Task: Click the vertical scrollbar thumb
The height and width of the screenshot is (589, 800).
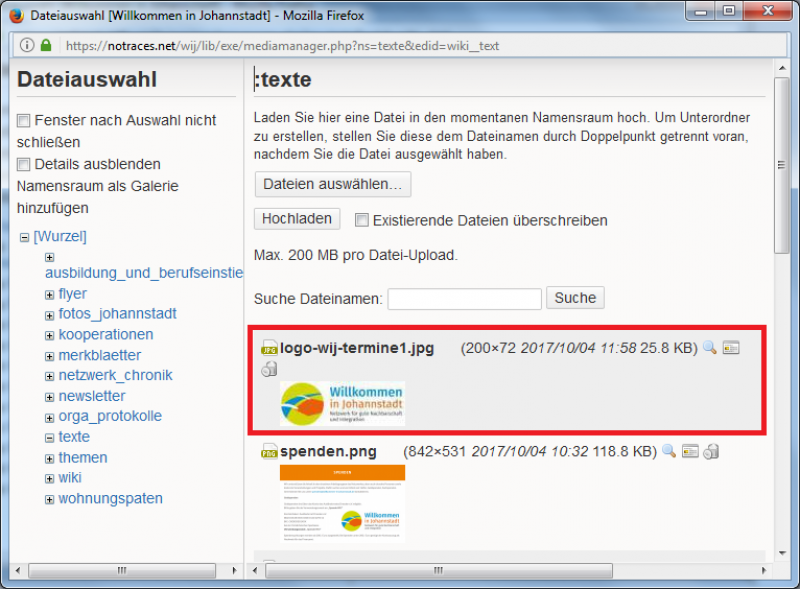Action: pos(782,165)
